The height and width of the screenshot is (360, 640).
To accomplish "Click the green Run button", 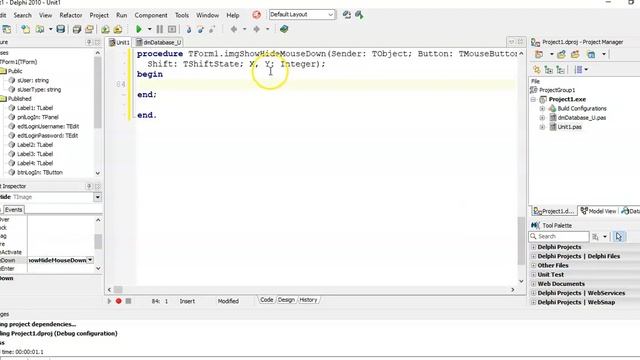I will coord(138,29).
